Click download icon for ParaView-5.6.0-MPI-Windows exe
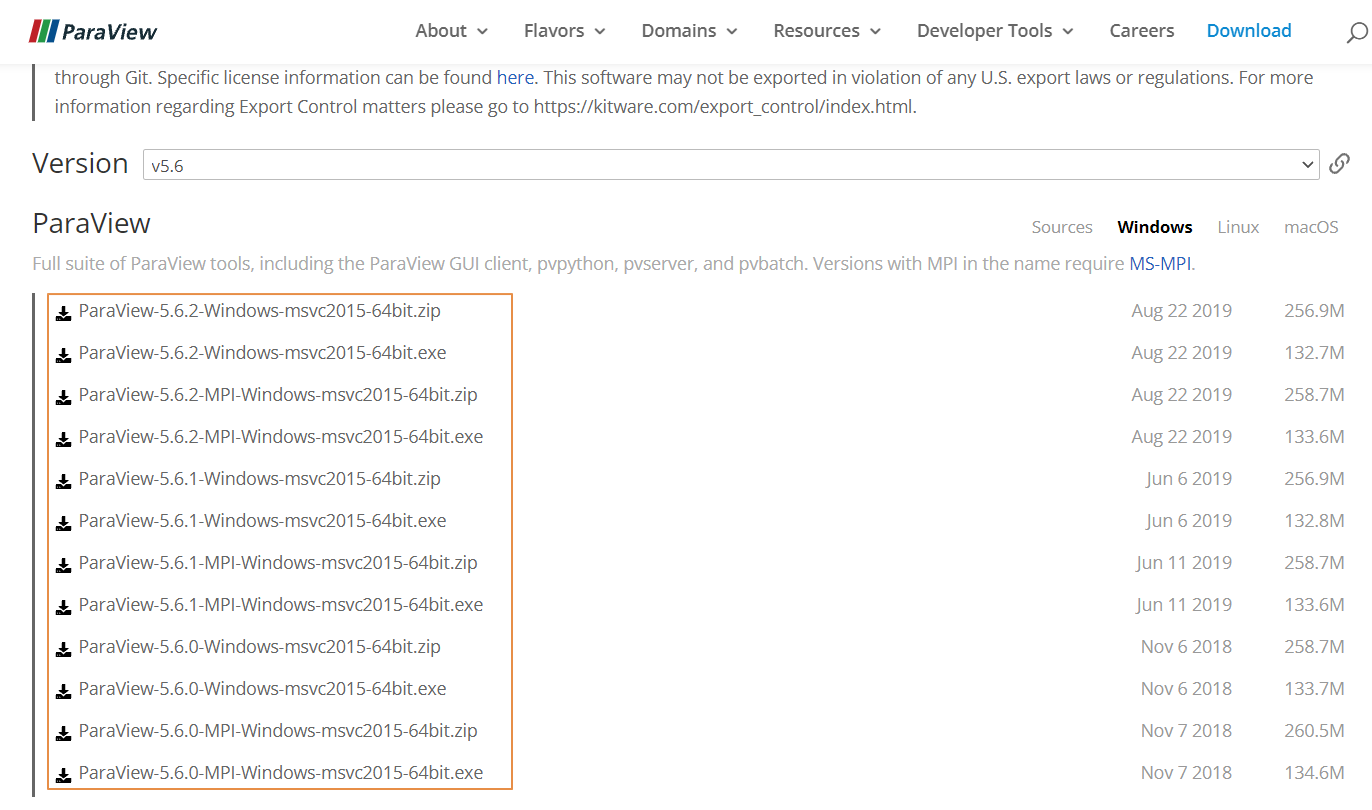The height and width of the screenshot is (810, 1372). (x=63, y=775)
